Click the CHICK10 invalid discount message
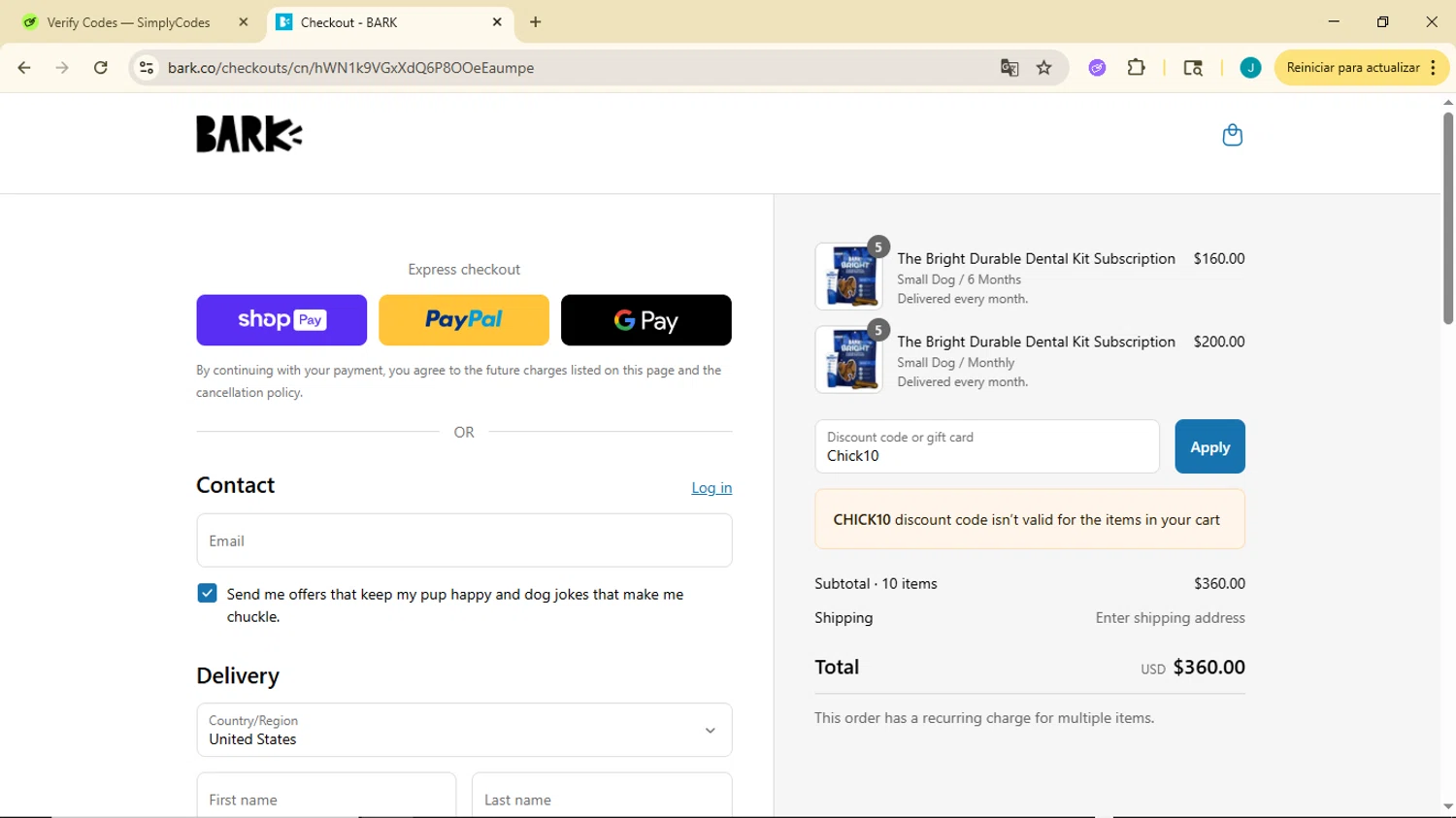The height and width of the screenshot is (818, 1456). [x=1030, y=519]
